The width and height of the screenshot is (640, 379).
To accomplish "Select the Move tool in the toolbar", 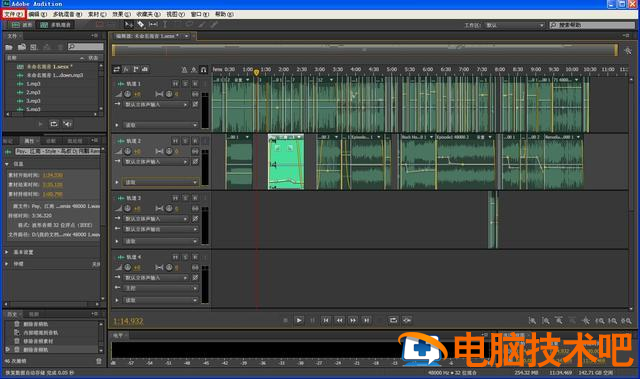I will (129, 25).
